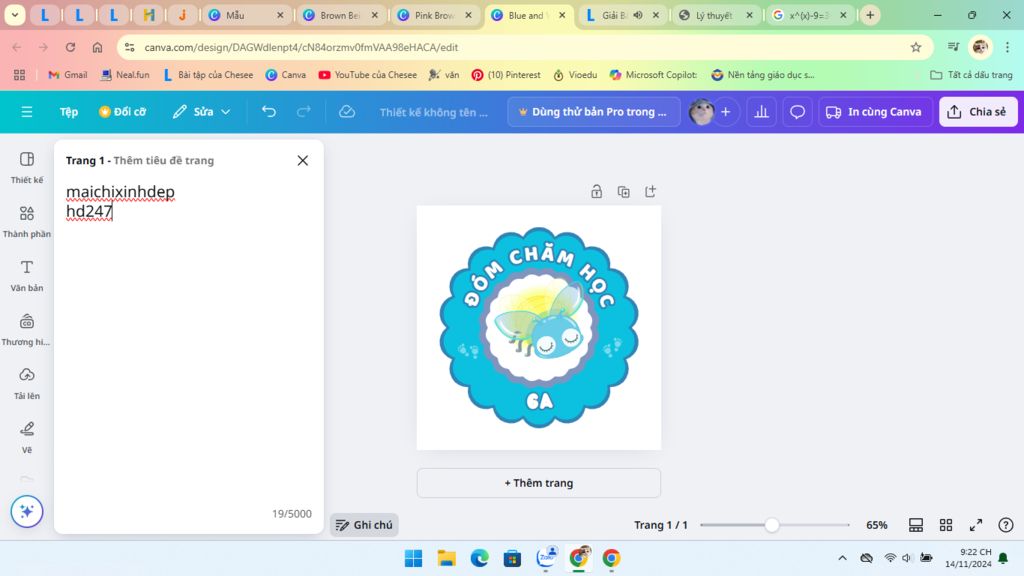Click the browser address bar URL
Image resolution: width=1024 pixels, height=576 pixels.
pyautogui.click(x=301, y=47)
